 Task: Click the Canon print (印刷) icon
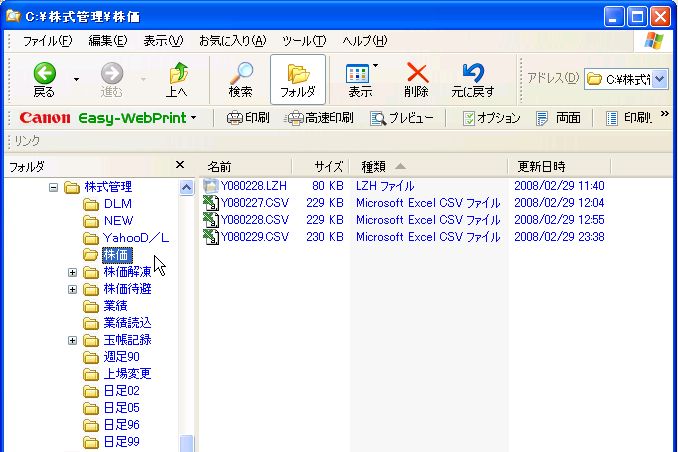[x=235, y=118]
